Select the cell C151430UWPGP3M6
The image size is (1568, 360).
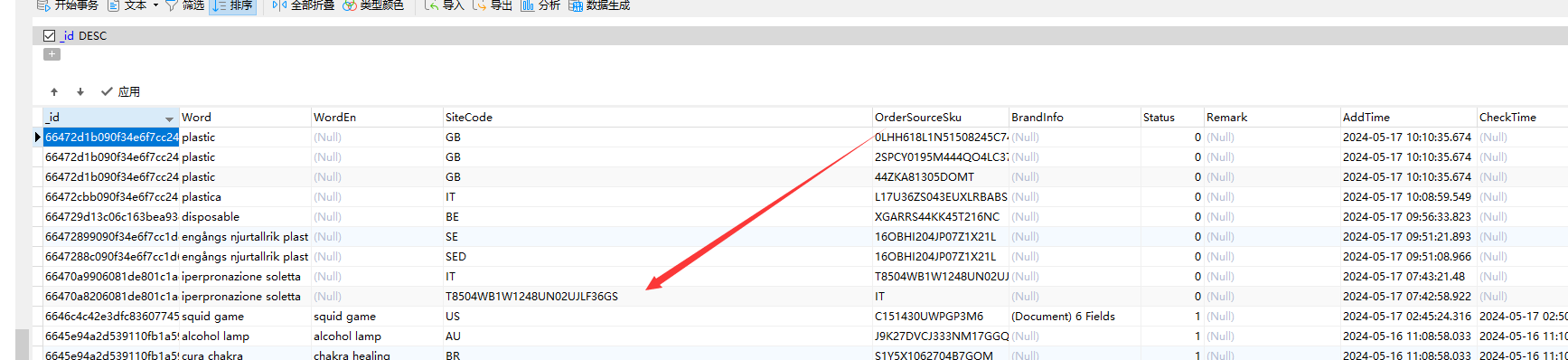(x=941, y=317)
